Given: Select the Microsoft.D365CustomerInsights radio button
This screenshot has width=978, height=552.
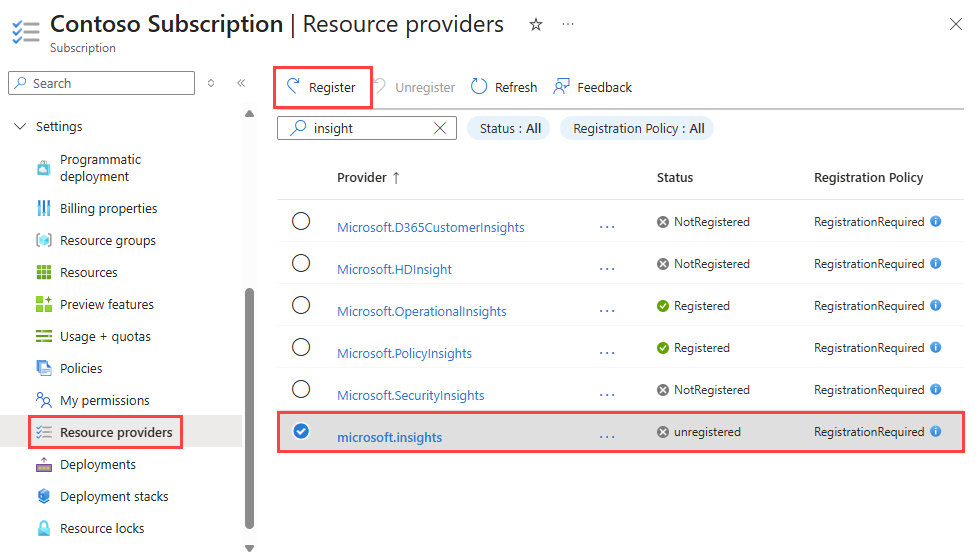Looking at the screenshot, I should click(301, 222).
